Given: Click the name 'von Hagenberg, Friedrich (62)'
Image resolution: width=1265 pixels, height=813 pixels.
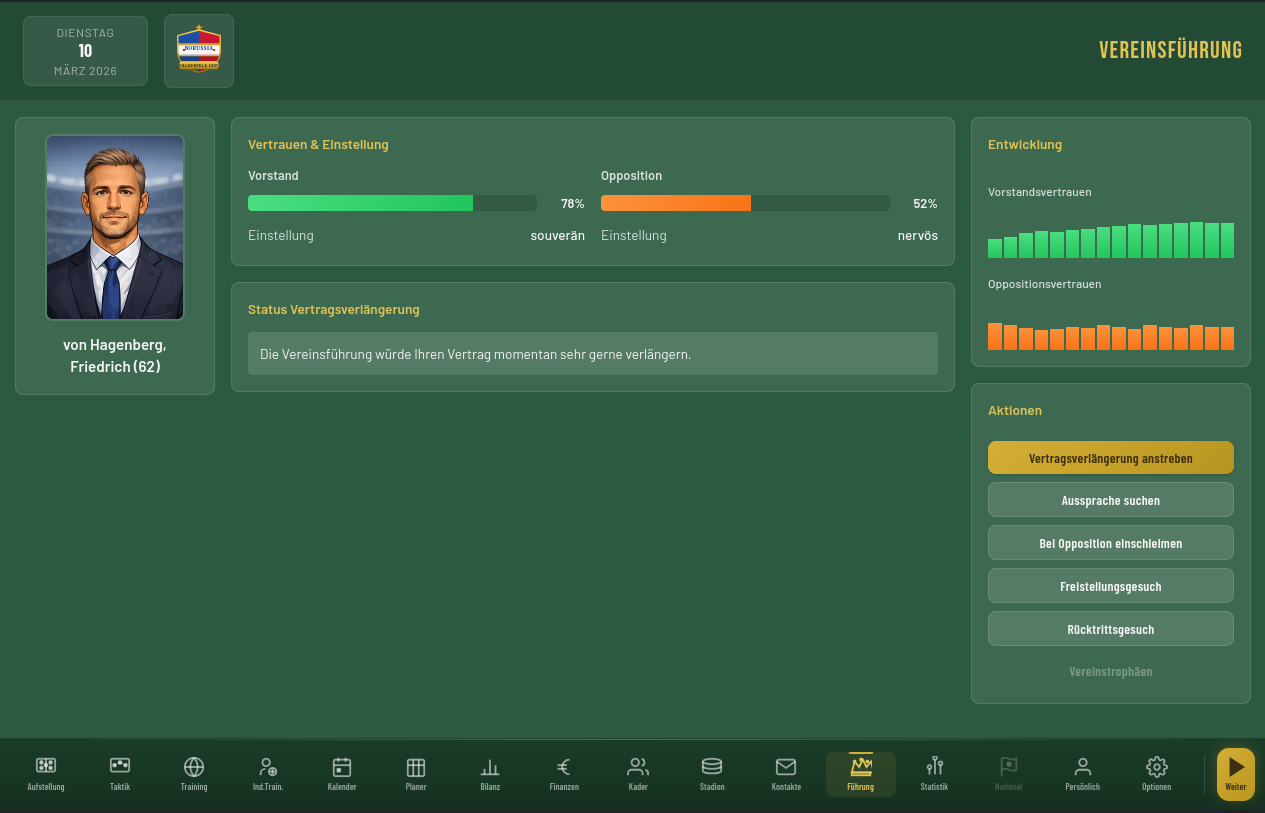Looking at the screenshot, I should [115, 356].
